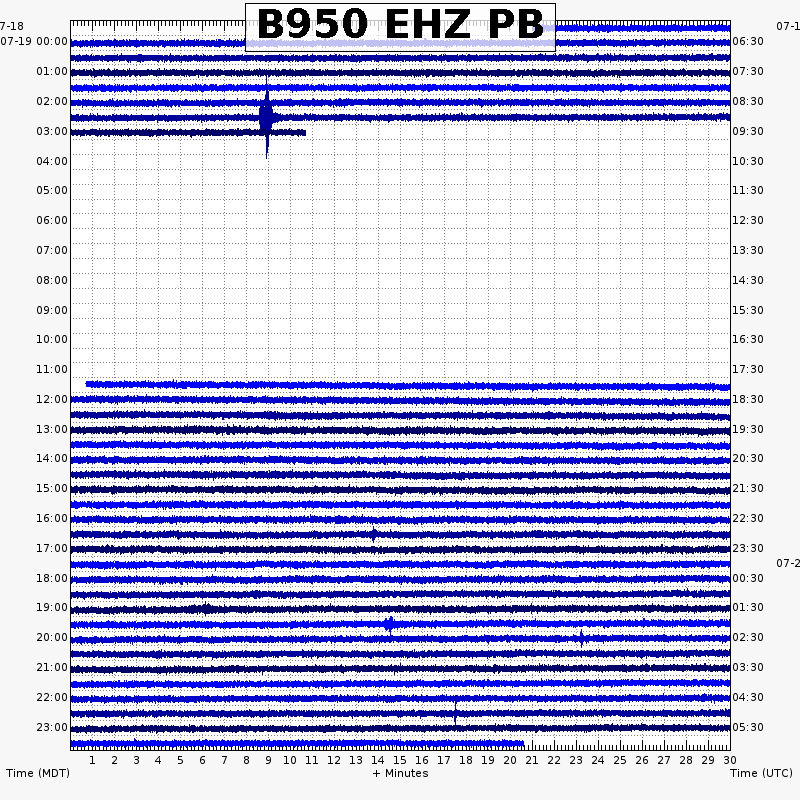
Task: Click the event near minute 23 on 20:00 trace
Action: tap(581, 639)
